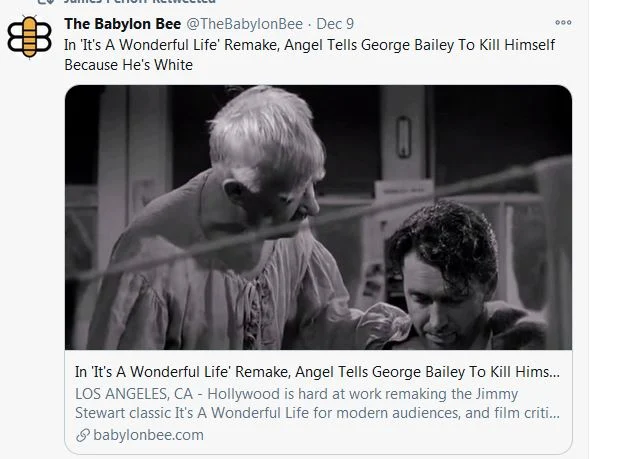Click the dark-haired man in the photo
Screen dimensions: 617x459
click(453, 276)
